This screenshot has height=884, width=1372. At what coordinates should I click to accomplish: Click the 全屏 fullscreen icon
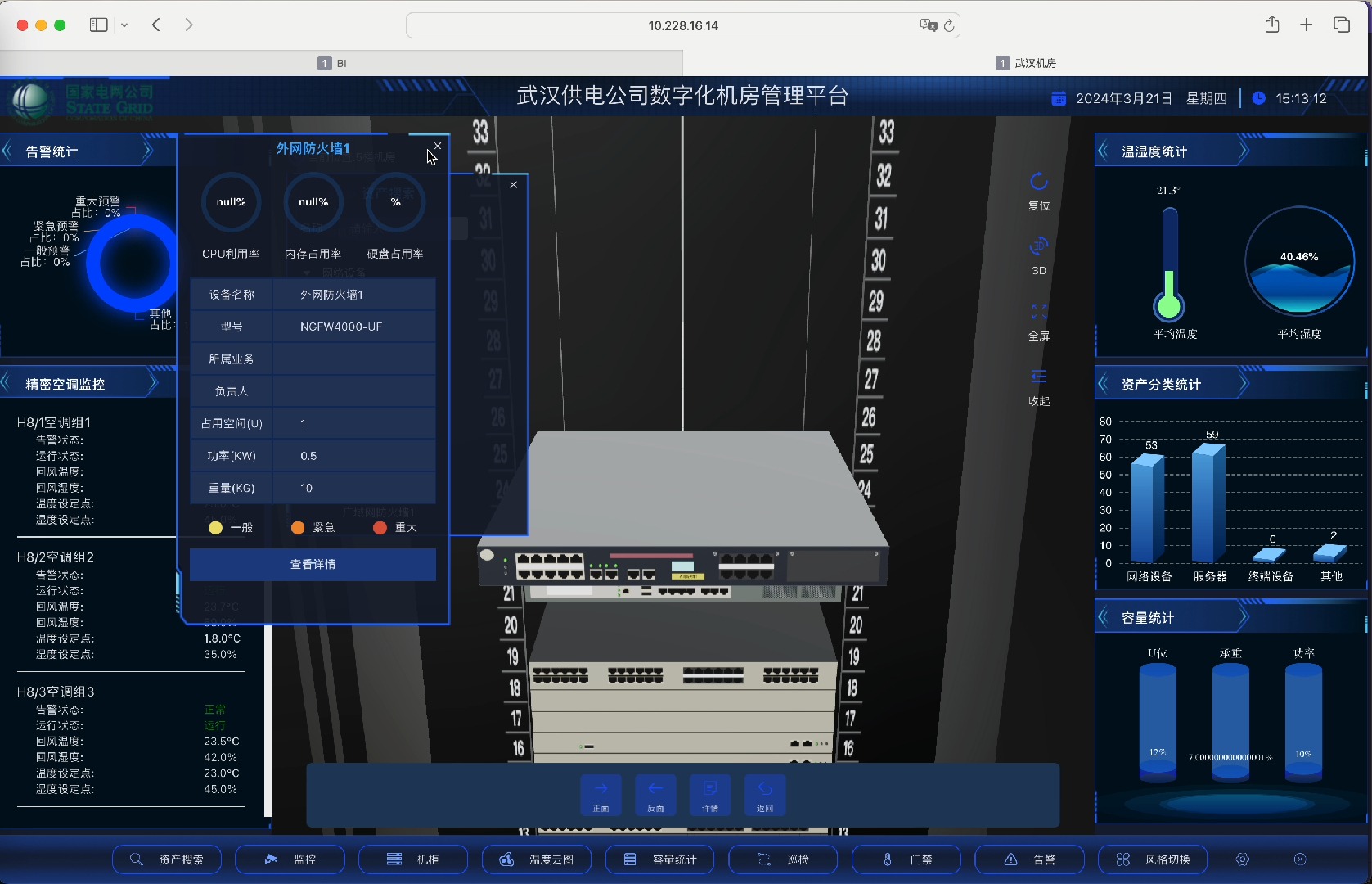pos(1039,312)
